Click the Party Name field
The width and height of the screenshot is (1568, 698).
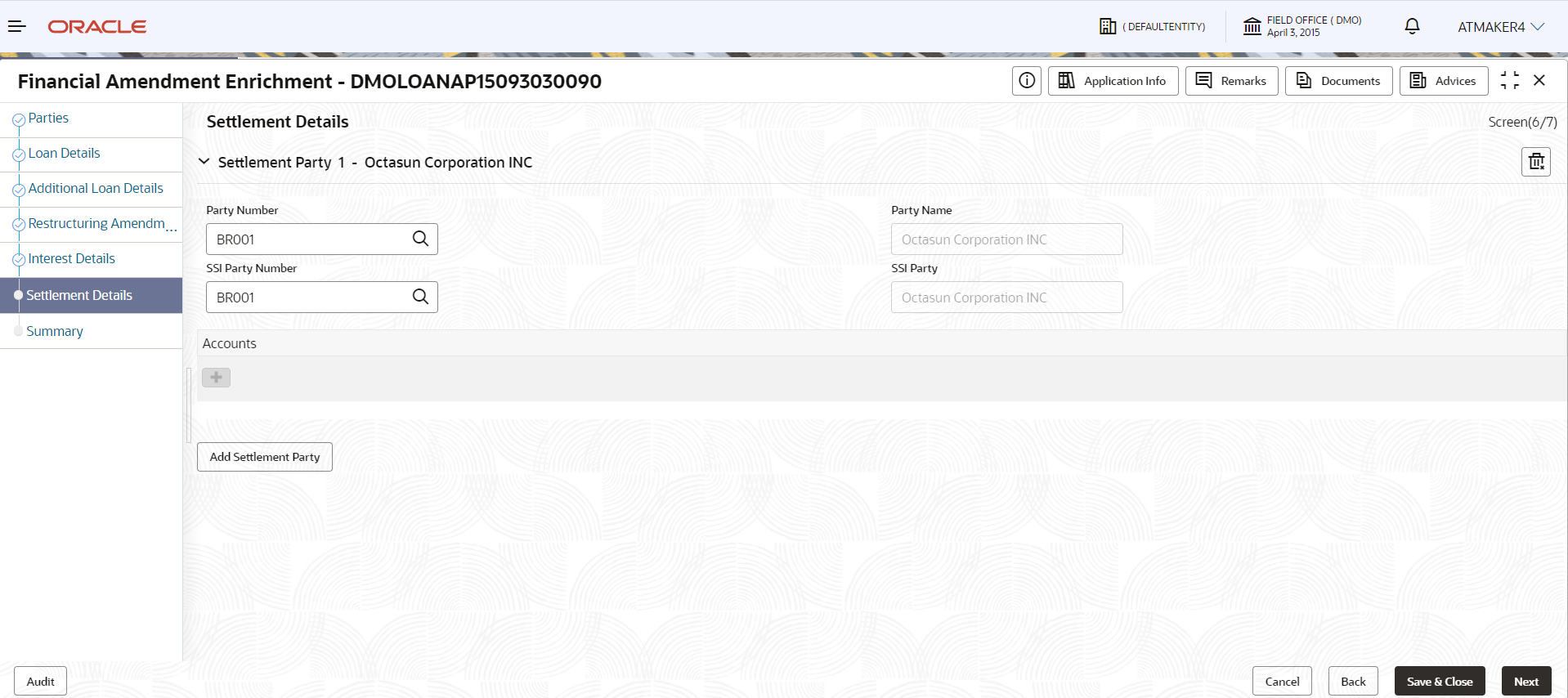pyautogui.click(x=1006, y=239)
